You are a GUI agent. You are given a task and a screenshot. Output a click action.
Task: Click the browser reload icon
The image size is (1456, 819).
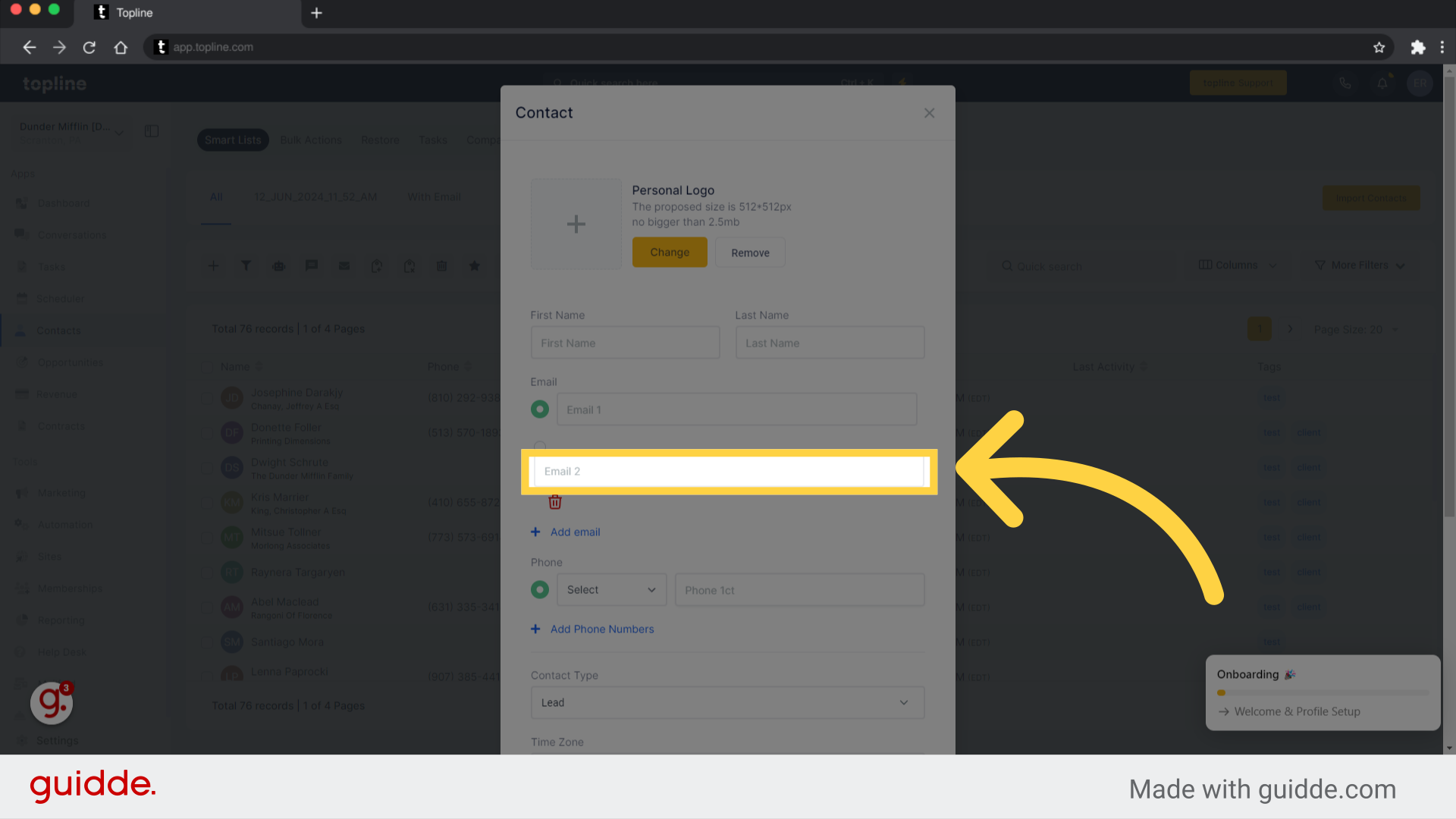coord(89,47)
